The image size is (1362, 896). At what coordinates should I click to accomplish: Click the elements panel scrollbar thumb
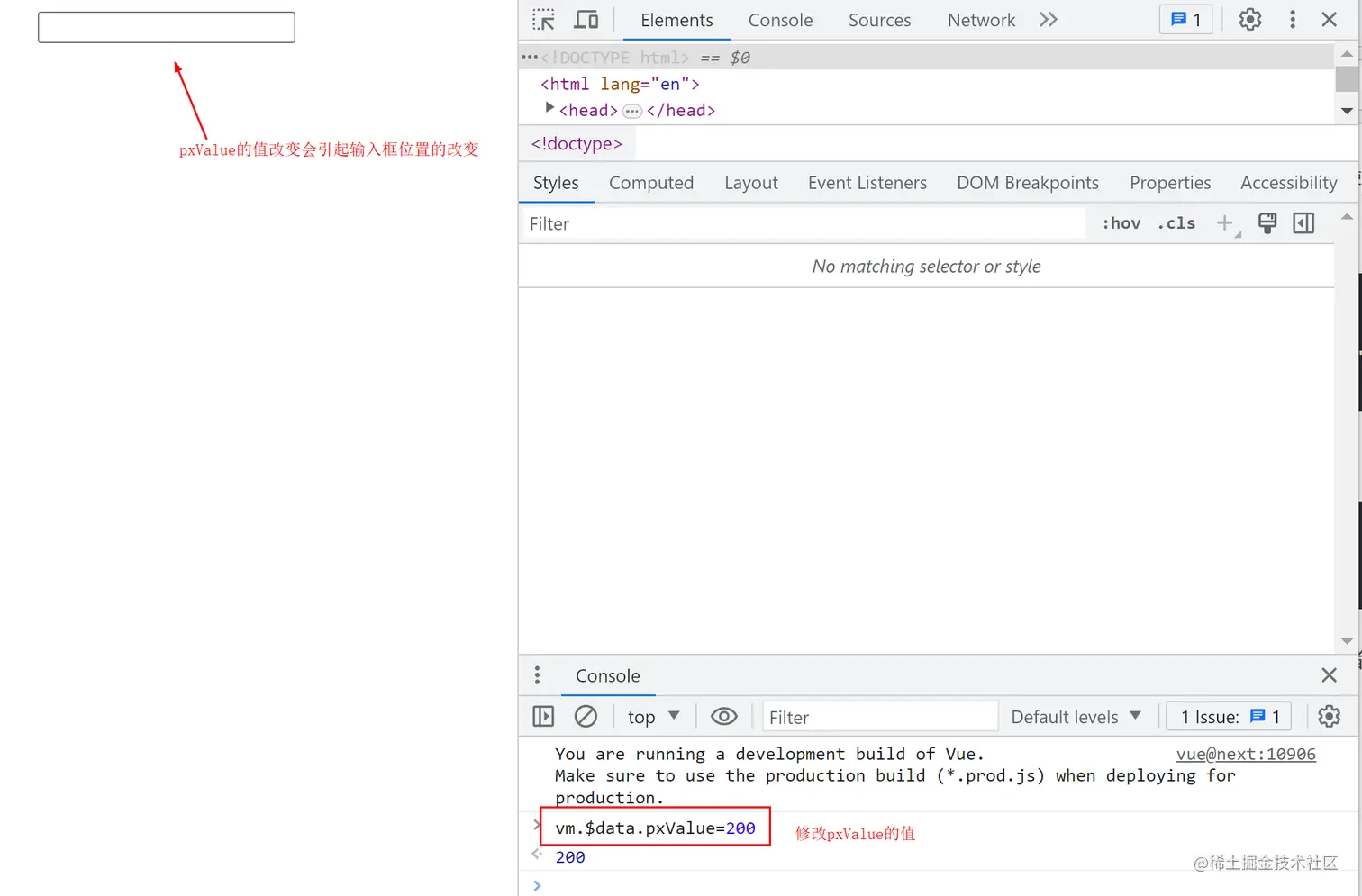coord(1347,78)
